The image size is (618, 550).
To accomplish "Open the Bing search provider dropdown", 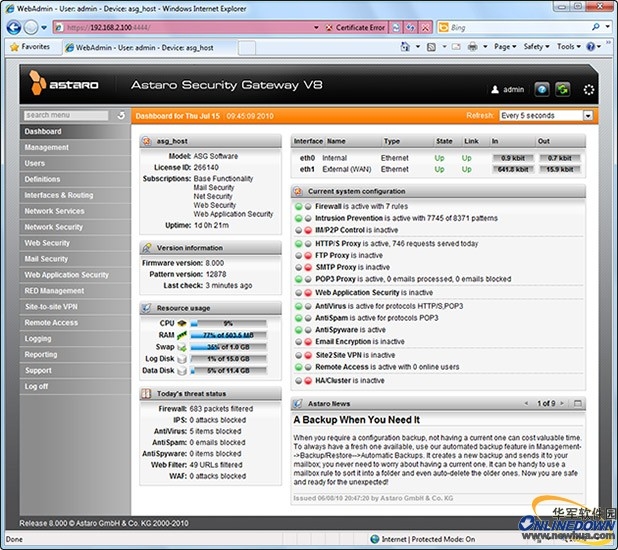I will pos(608,27).
